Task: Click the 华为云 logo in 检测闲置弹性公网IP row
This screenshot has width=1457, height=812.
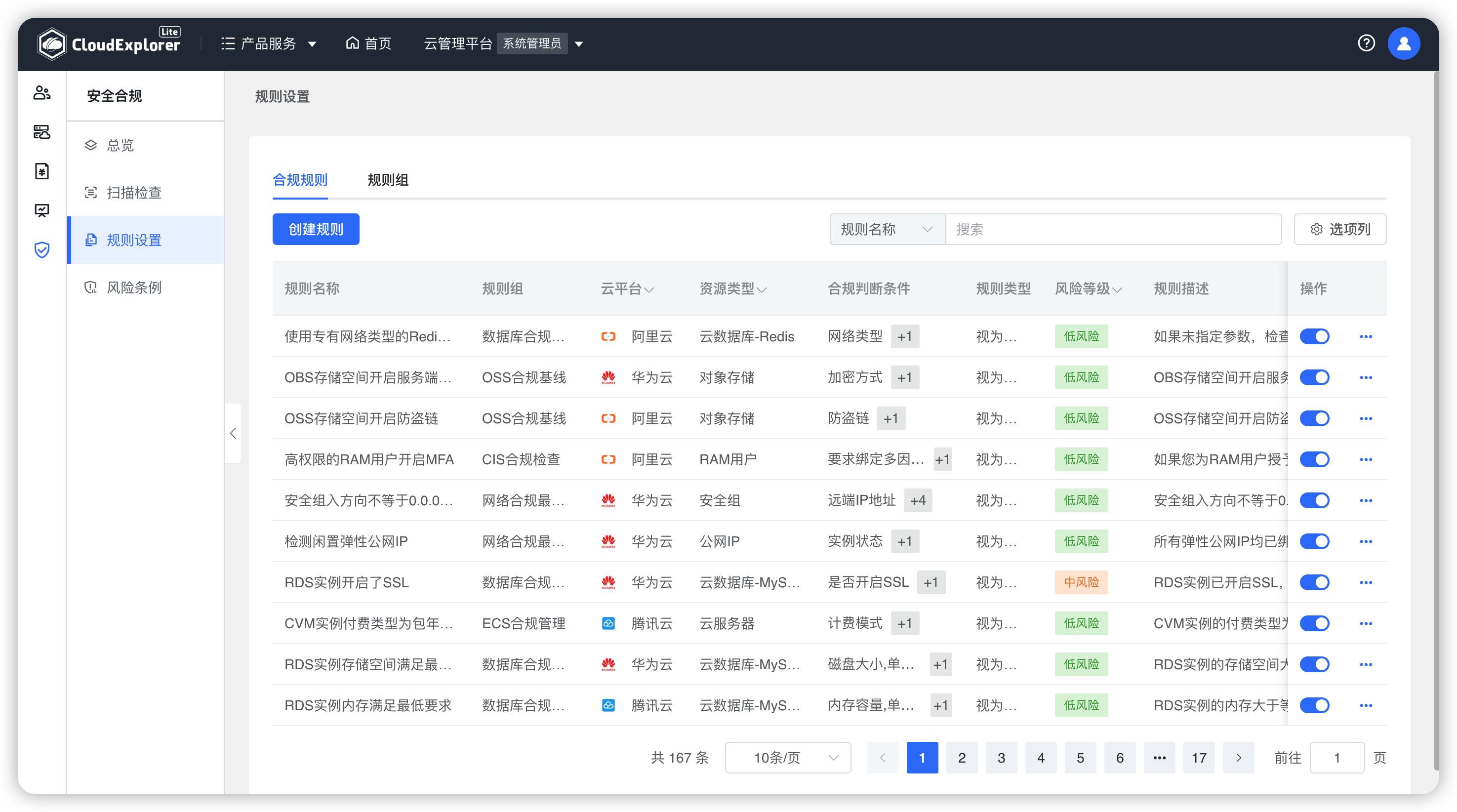Action: tap(608, 541)
